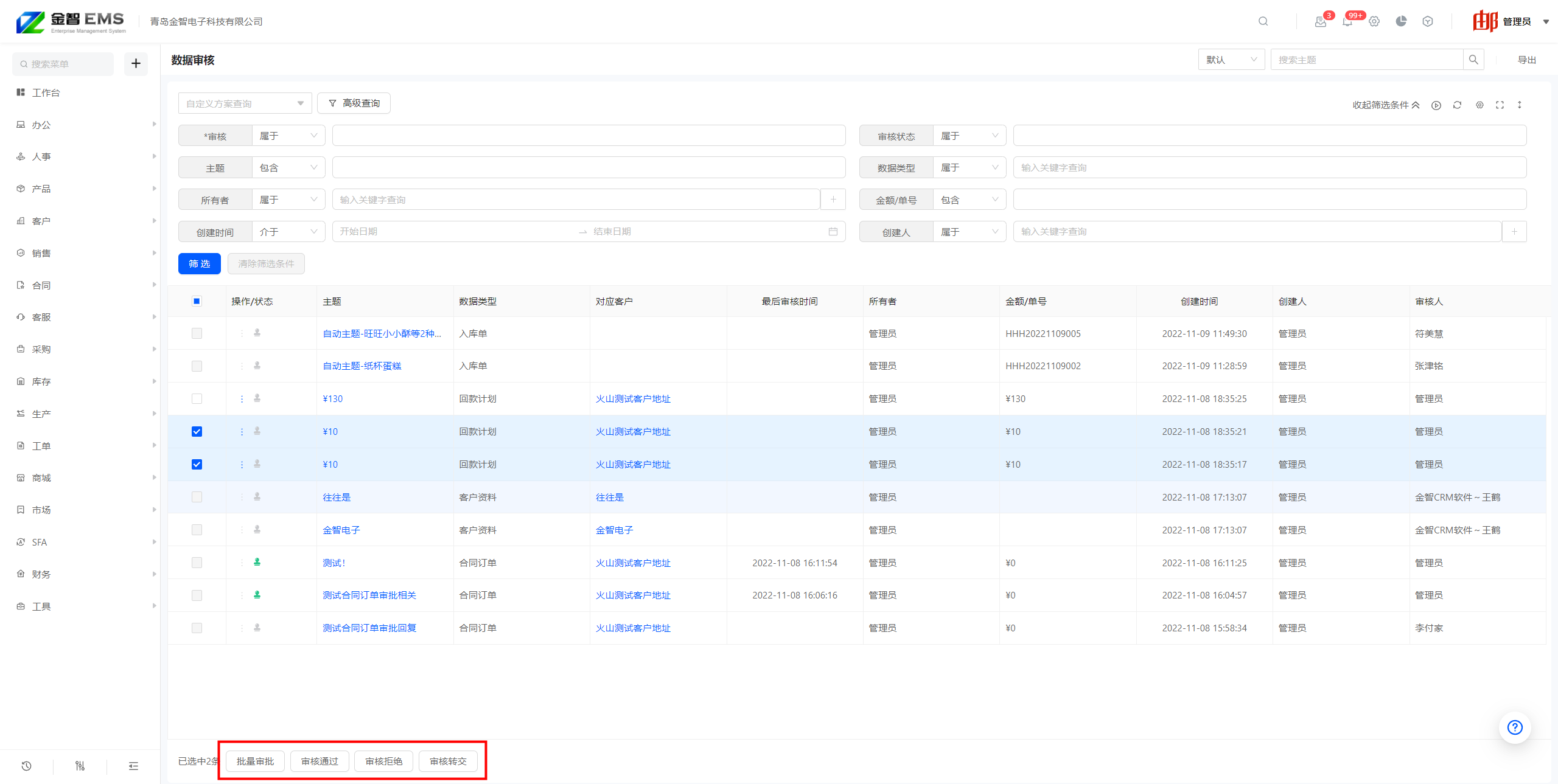This screenshot has width=1558, height=784.
Task: Open the 自定义方案查询 dropdown
Action: pos(245,103)
